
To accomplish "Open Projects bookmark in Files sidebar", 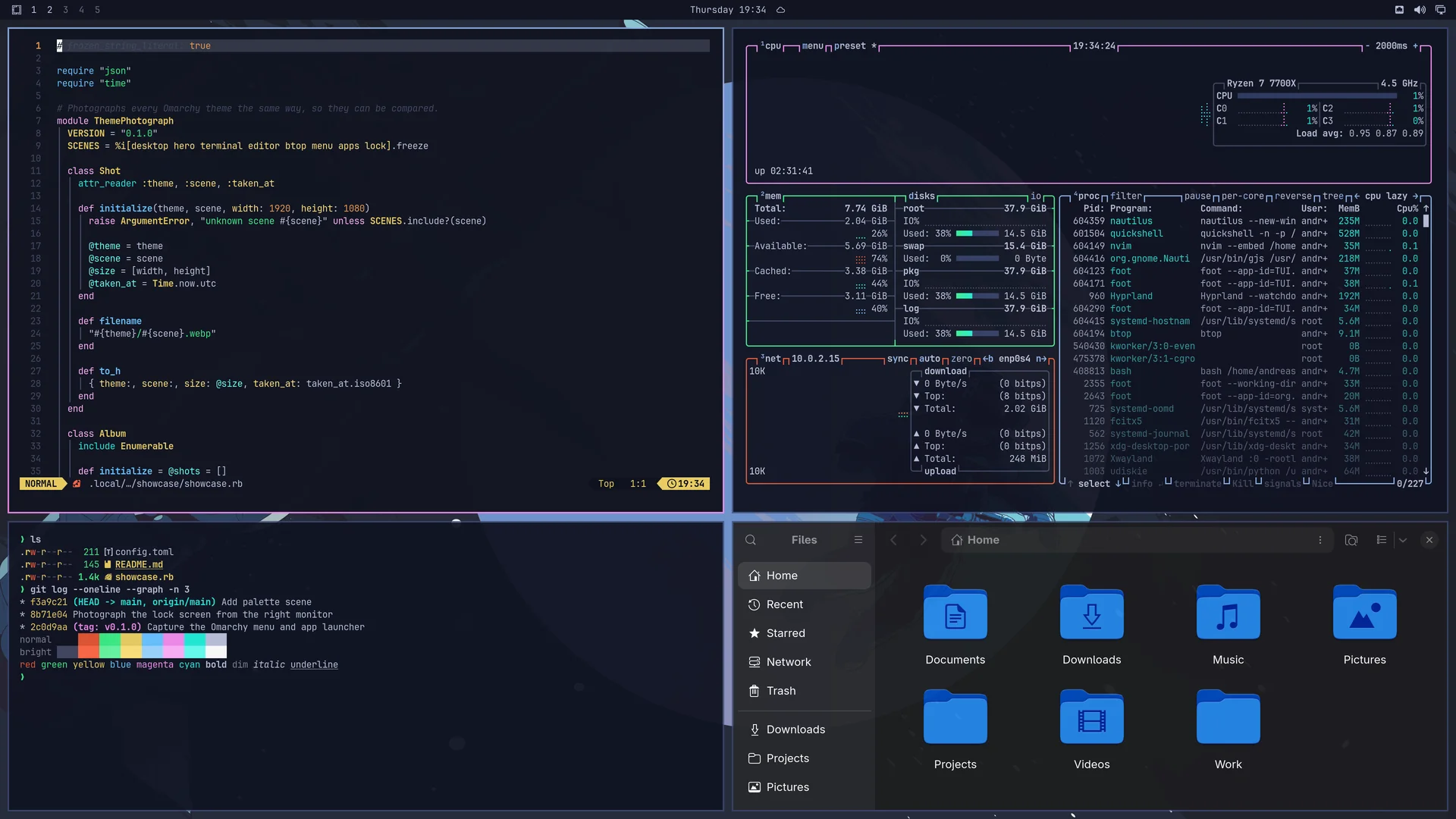I will point(805,758).
